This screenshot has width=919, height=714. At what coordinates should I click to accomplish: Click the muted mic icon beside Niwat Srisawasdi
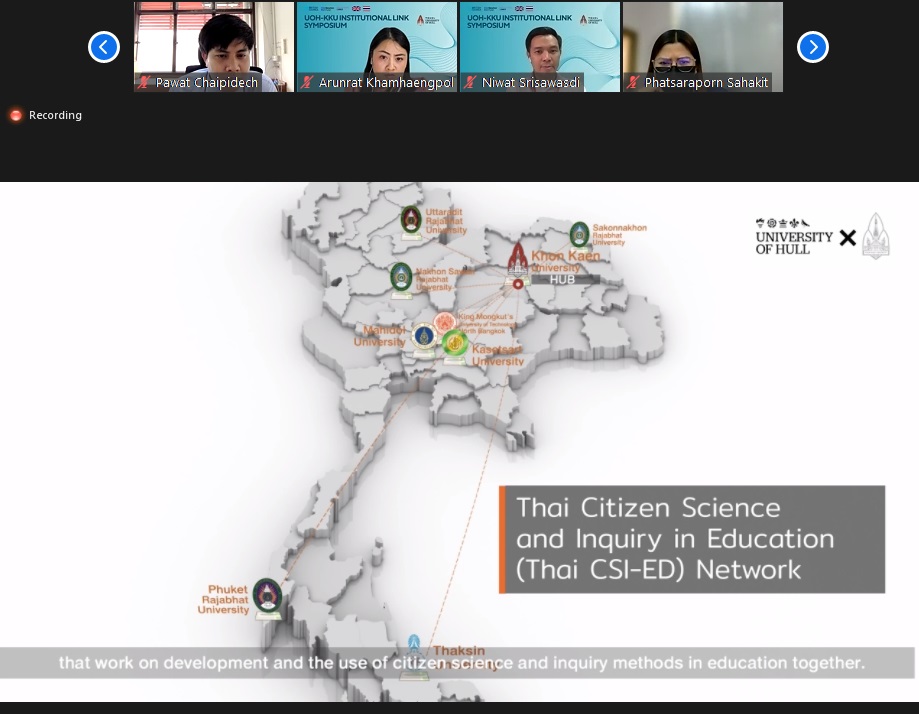(x=469, y=83)
